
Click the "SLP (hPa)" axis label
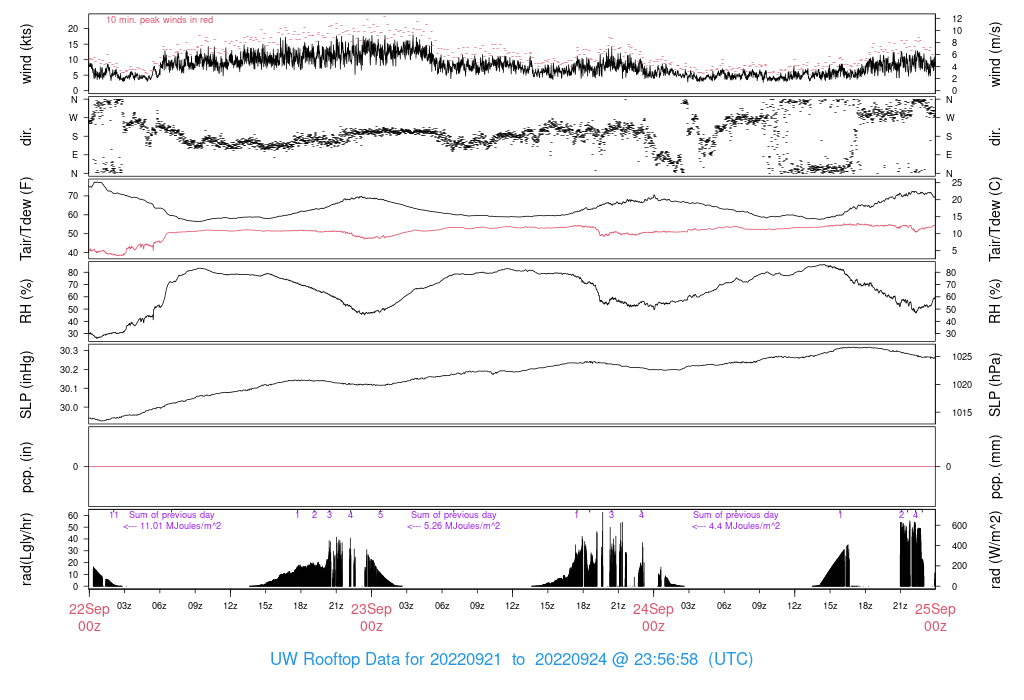pyautogui.click(x=995, y=385)
